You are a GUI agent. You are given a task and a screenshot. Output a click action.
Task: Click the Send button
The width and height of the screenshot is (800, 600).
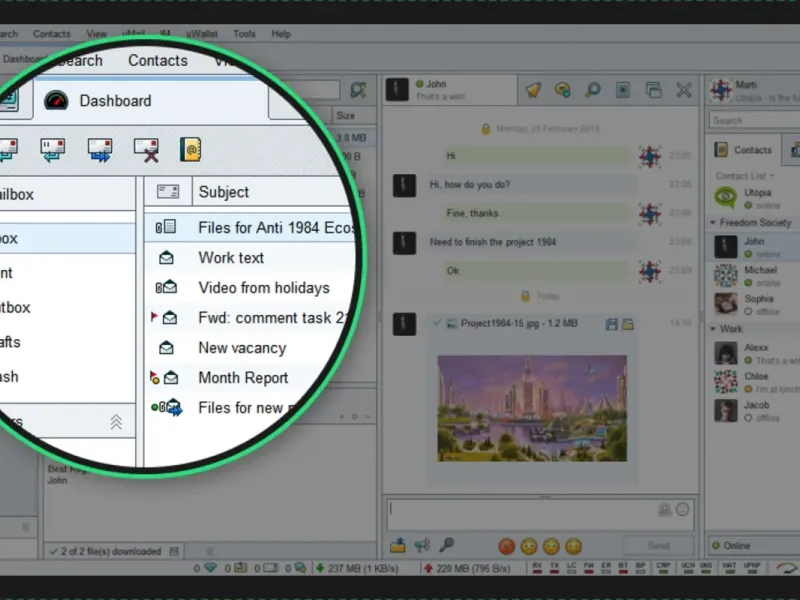pyautogui.click(x=658, y=545)
